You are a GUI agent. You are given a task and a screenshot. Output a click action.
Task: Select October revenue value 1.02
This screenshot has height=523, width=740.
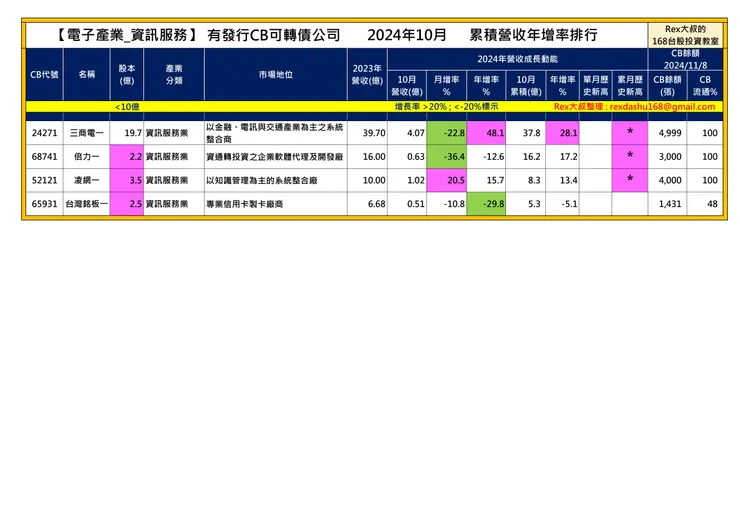pyautogui.click(x=416, y=180)
